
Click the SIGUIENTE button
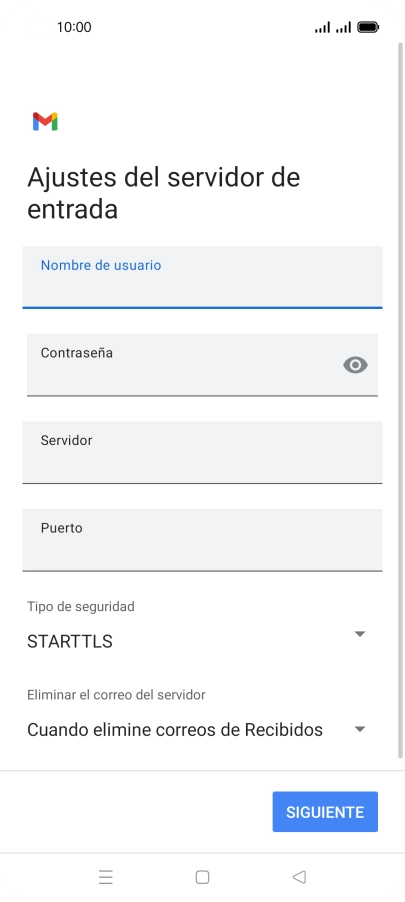point(325,812)
